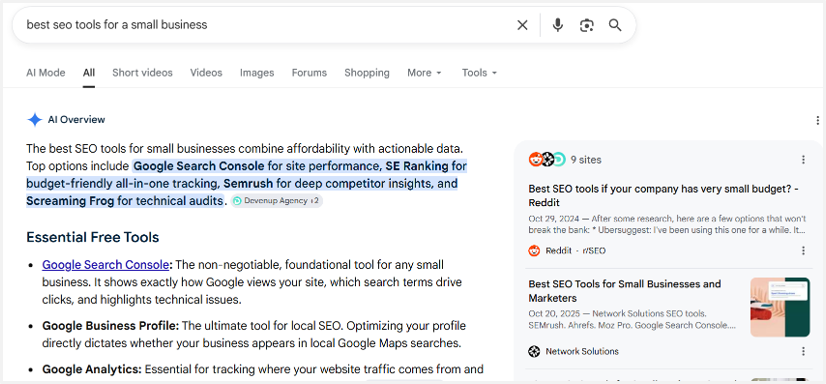826x384 pixels.
Task: Open the Google Search Console link
Action: click(105, 264)
